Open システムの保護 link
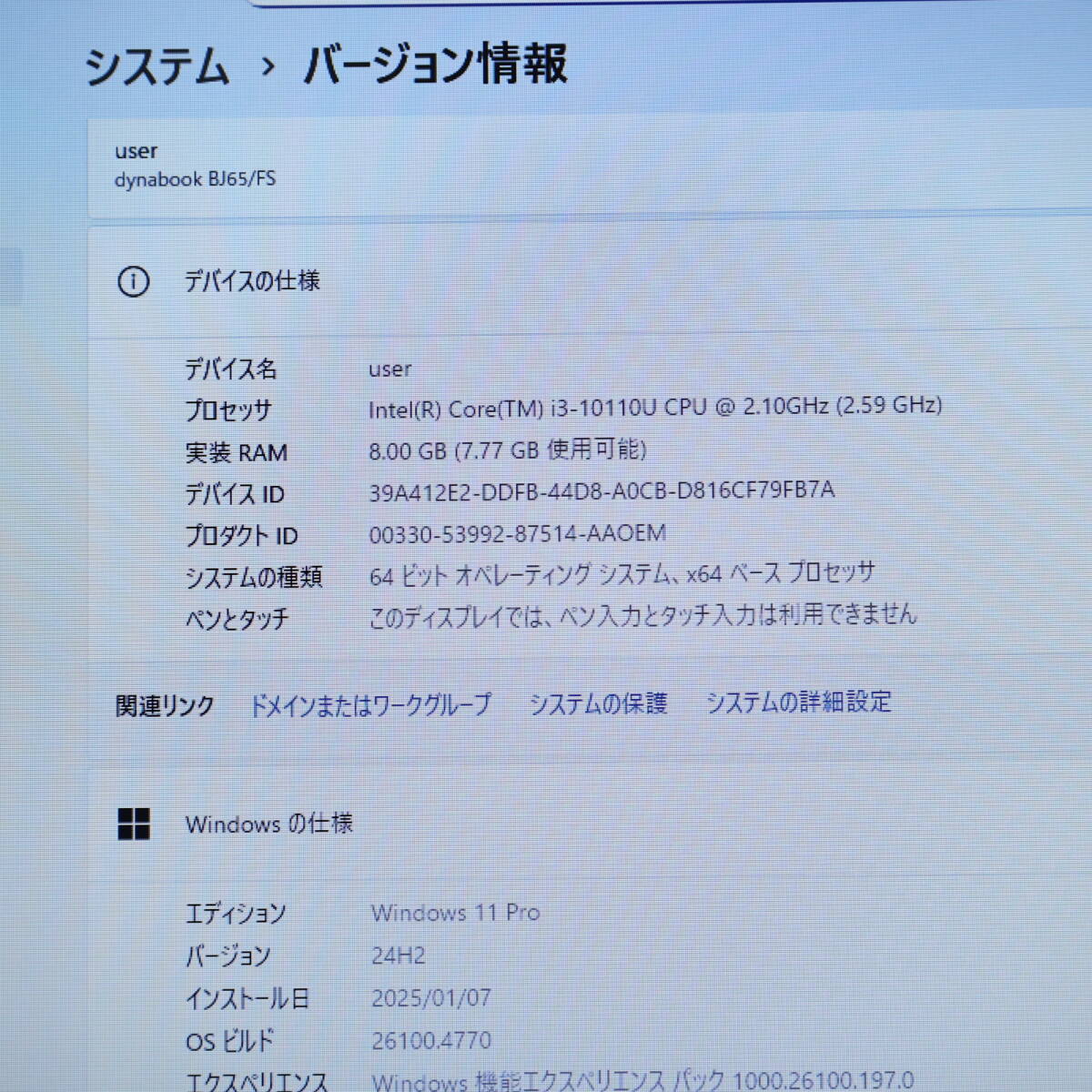1092x1092 pixels. pos(598,703)
